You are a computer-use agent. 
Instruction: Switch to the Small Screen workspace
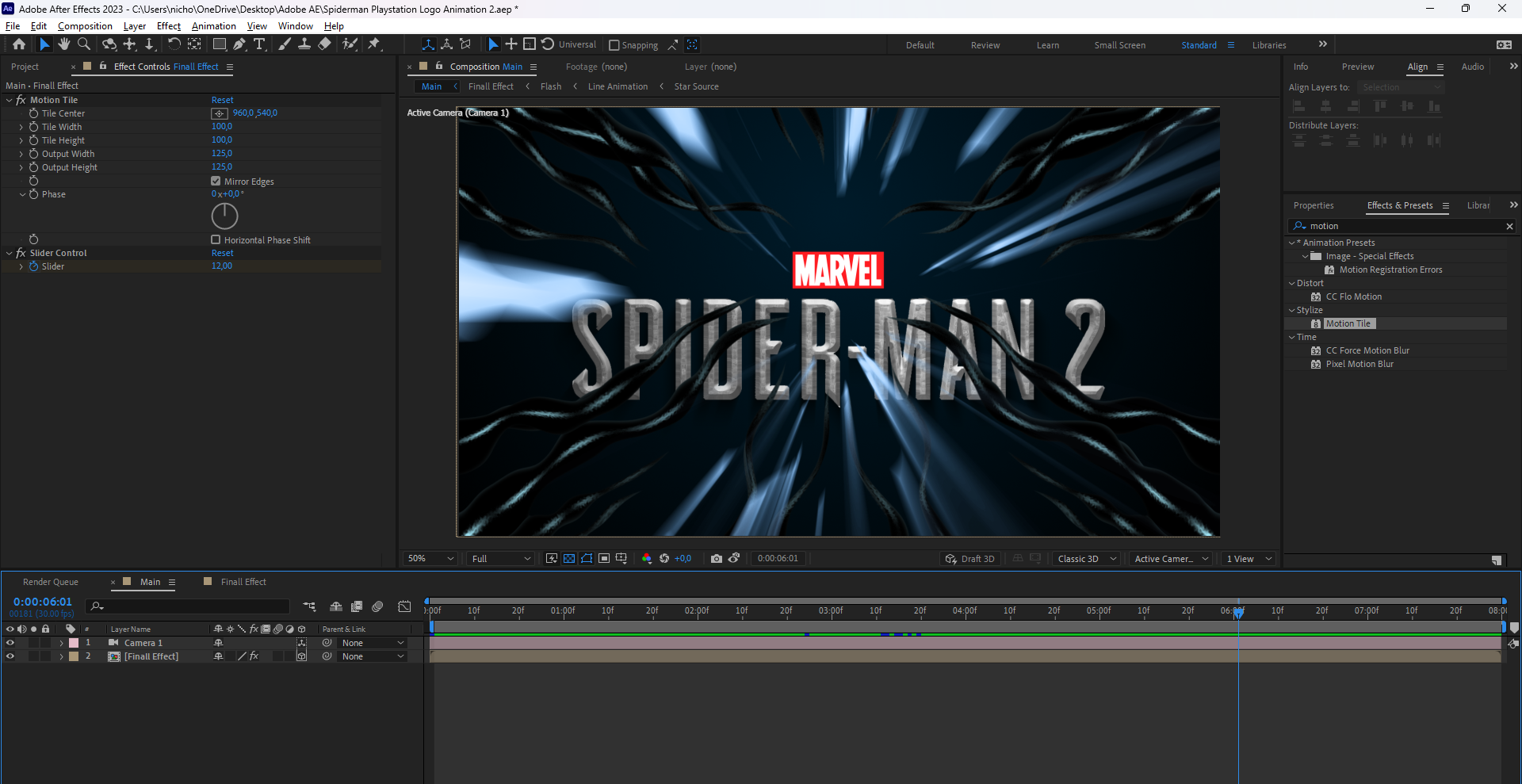coord(1119,45)
